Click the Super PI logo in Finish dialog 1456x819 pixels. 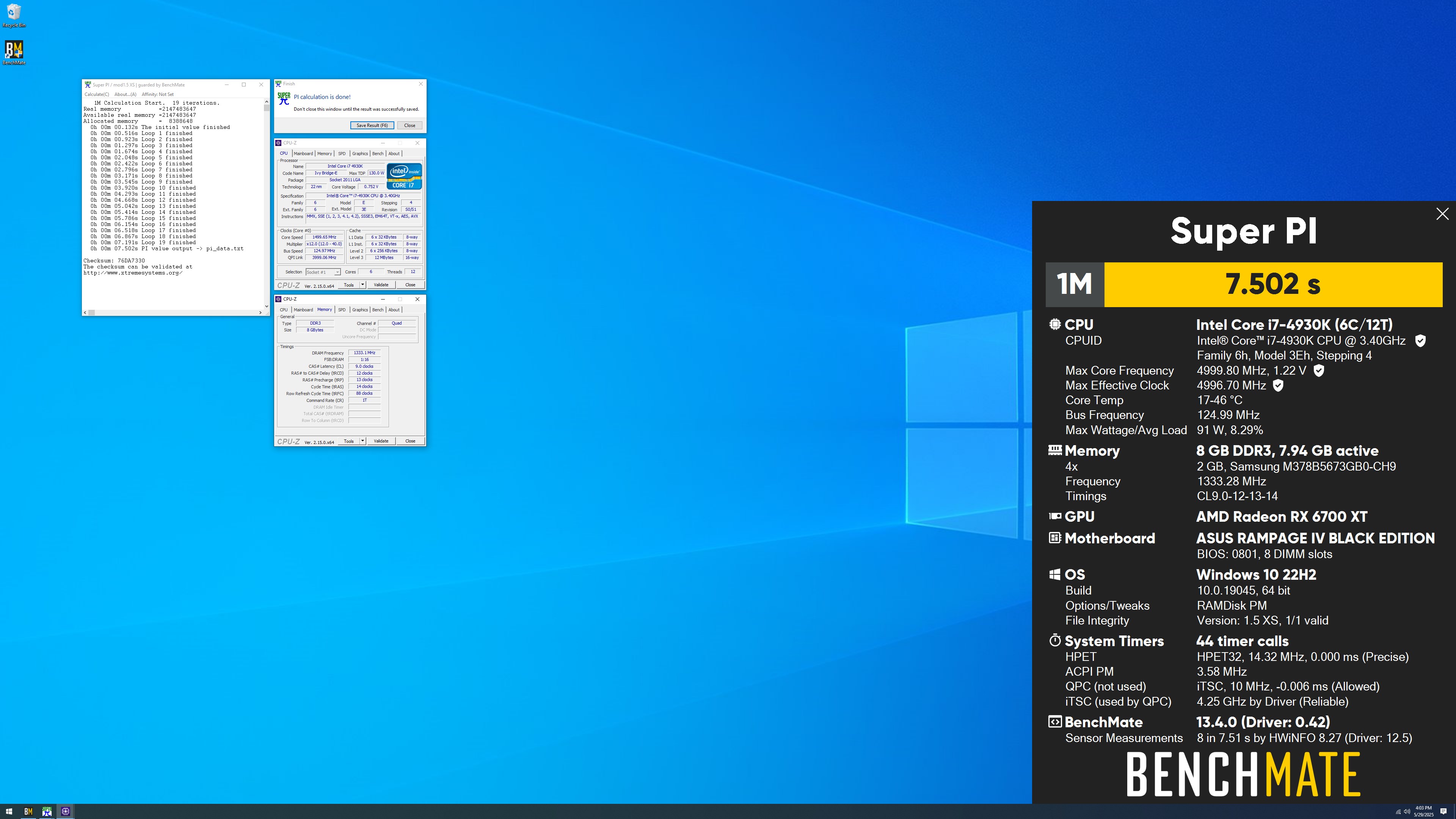pos(284,98)
